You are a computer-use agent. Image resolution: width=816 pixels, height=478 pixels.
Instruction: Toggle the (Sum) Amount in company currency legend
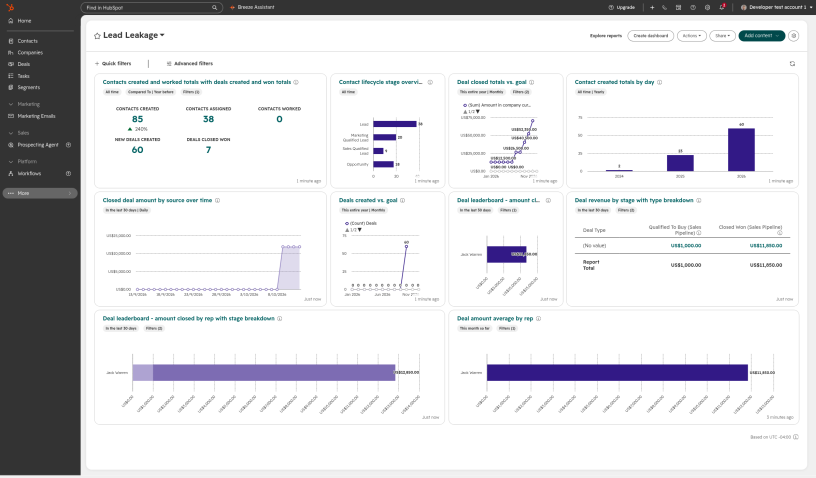[x=497, y=105]
